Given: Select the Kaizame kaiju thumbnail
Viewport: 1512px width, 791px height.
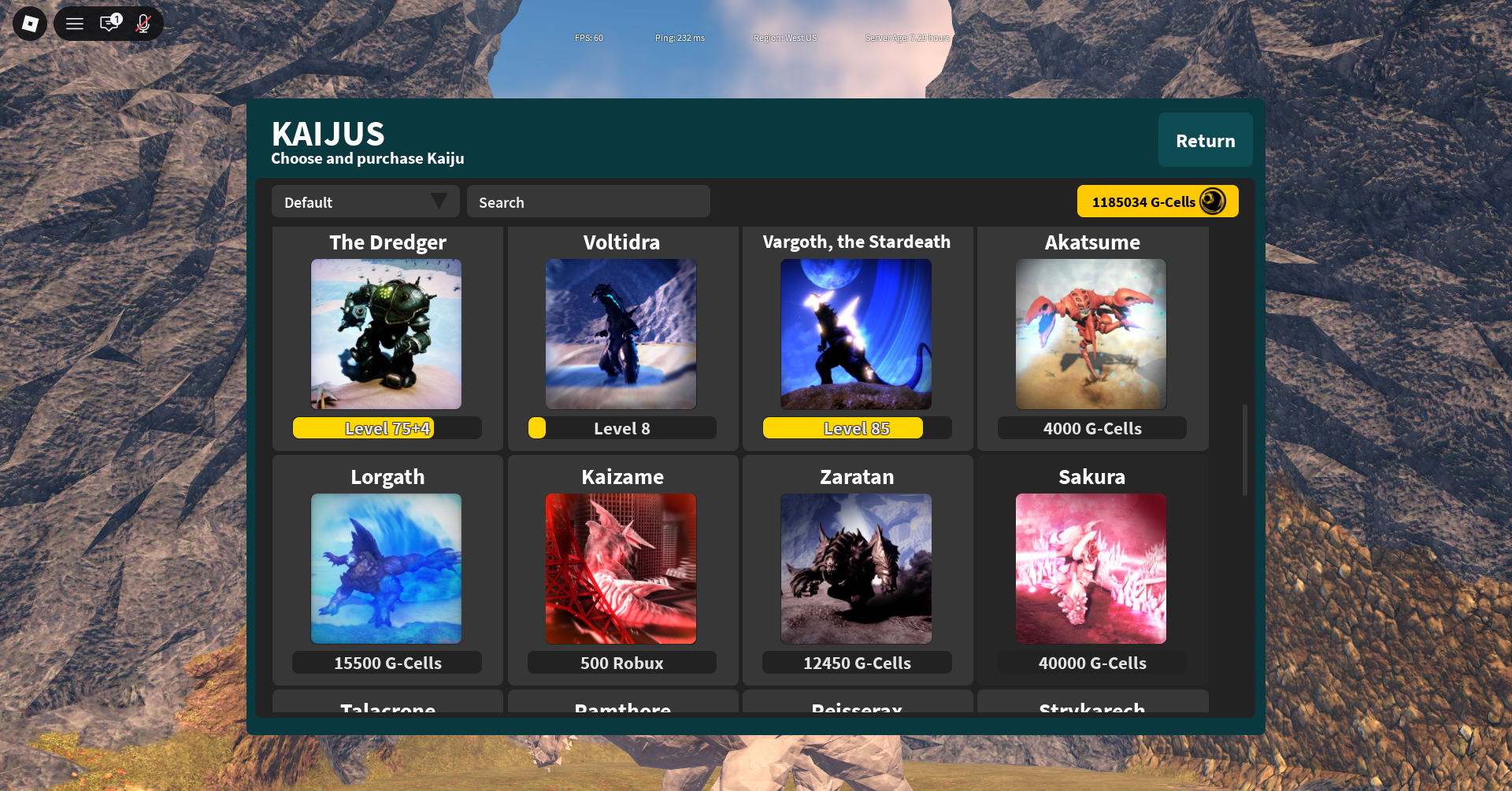Looking at the screenshot, I should point(621,569).
